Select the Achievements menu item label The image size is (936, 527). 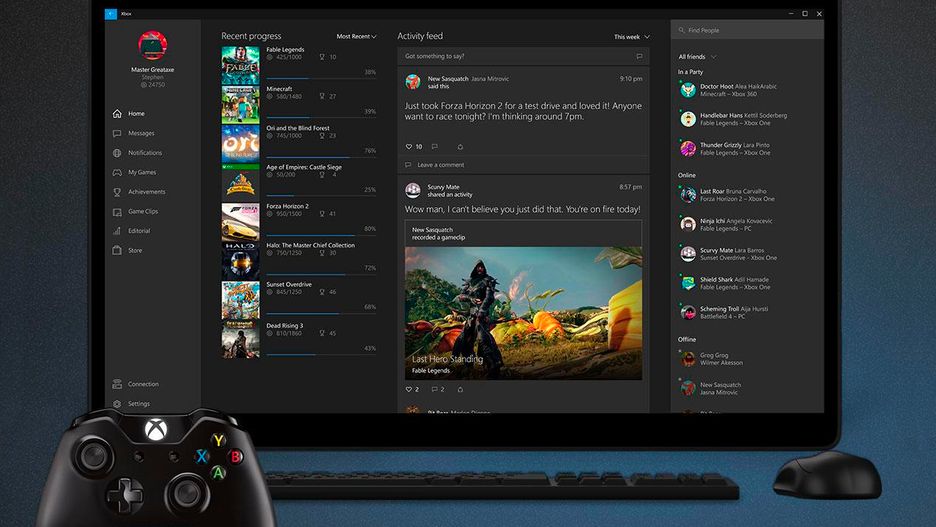click(x=146, y=192)
